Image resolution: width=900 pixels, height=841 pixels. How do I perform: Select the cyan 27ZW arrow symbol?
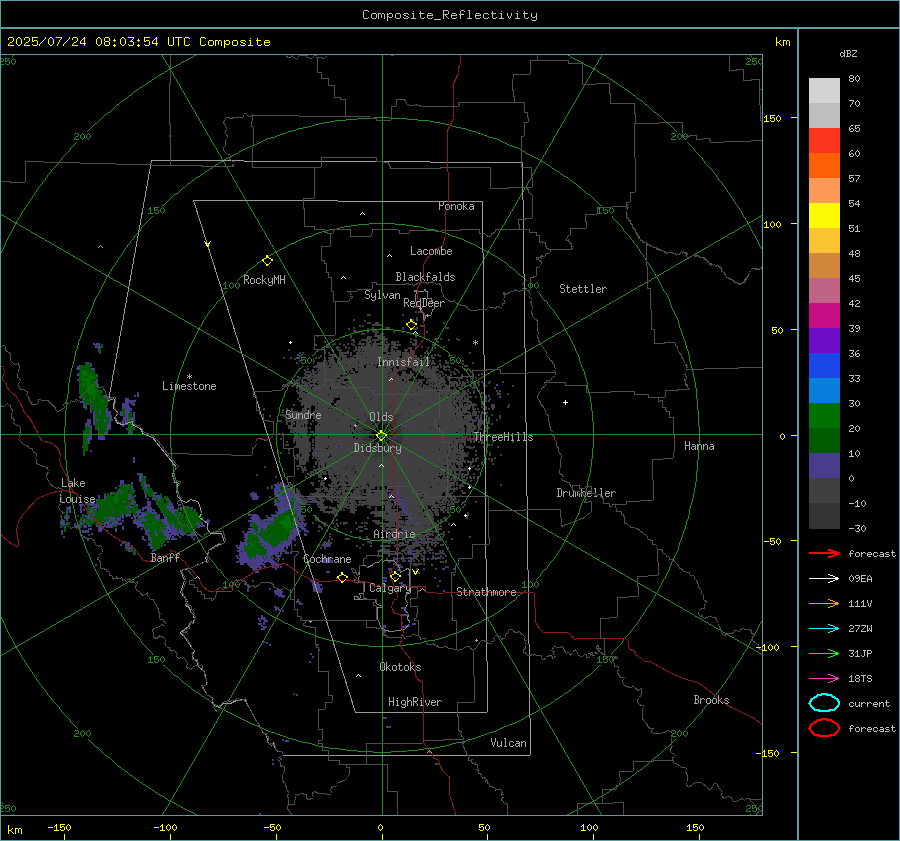(824, 629)
